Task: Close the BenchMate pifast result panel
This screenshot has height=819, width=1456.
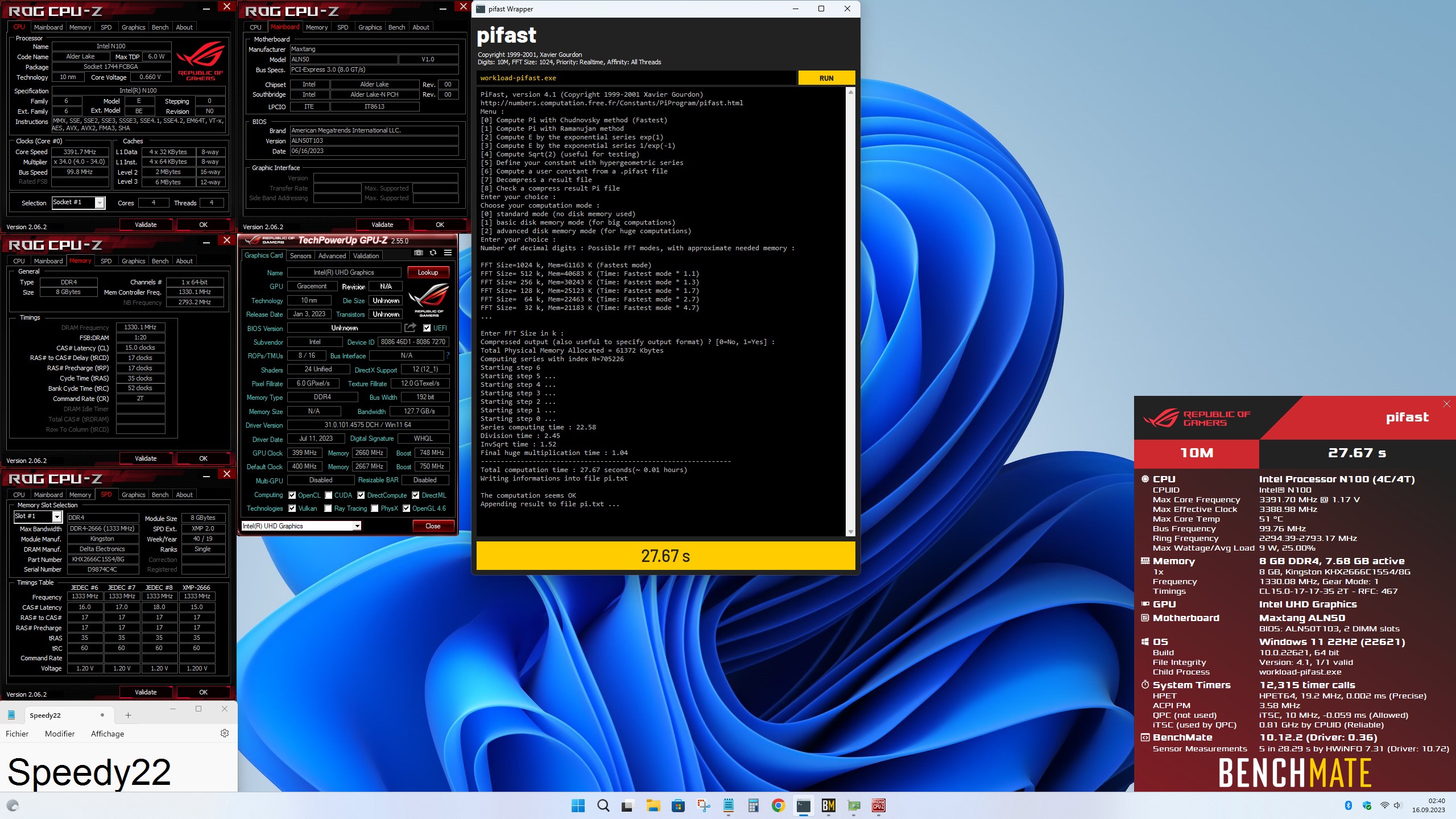Action: (1446, 404)
